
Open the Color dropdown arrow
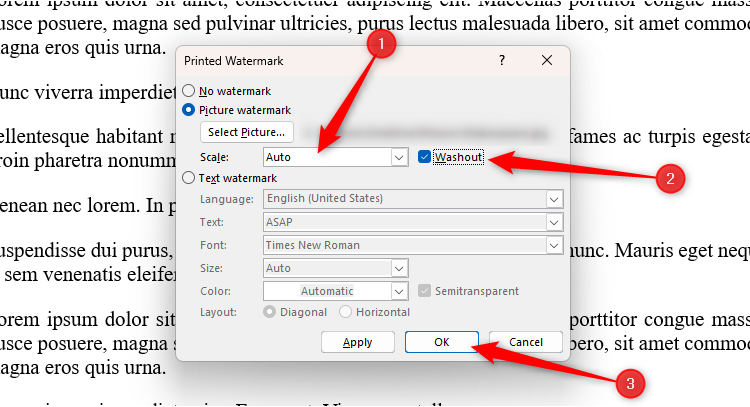[x=399, y=291]
